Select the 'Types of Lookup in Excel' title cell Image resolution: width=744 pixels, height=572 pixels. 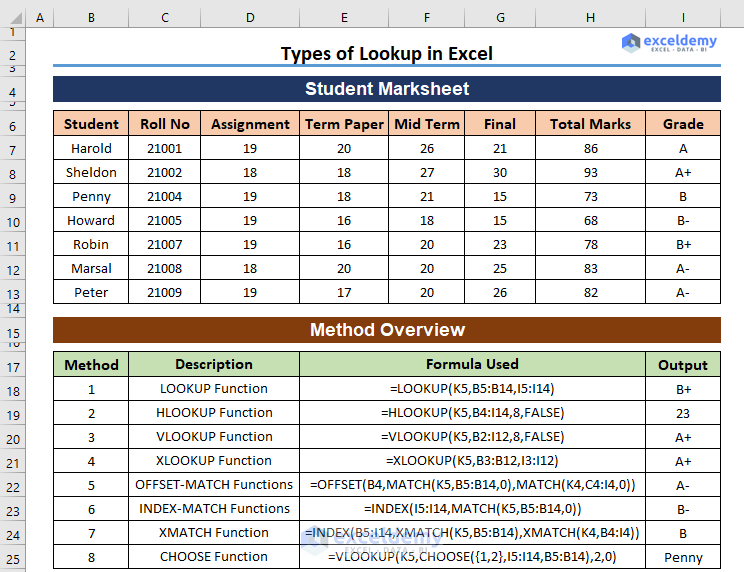point(386,54)
